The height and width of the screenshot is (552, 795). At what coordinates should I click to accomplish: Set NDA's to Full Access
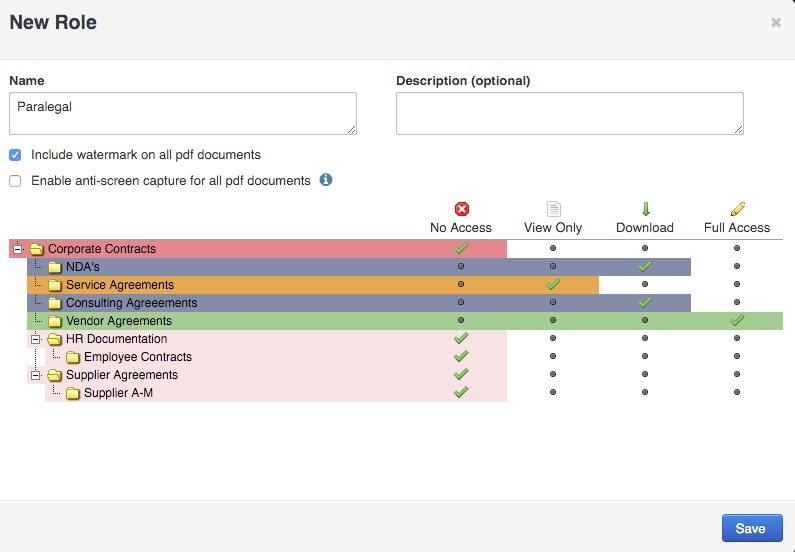pos(737,266)
